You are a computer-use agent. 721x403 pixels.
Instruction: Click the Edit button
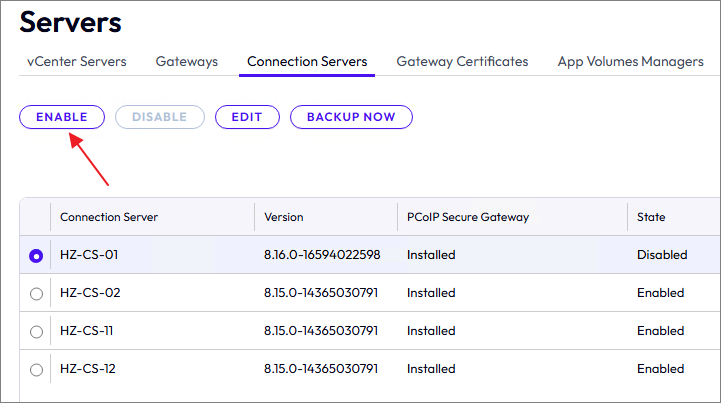point(247,117)
